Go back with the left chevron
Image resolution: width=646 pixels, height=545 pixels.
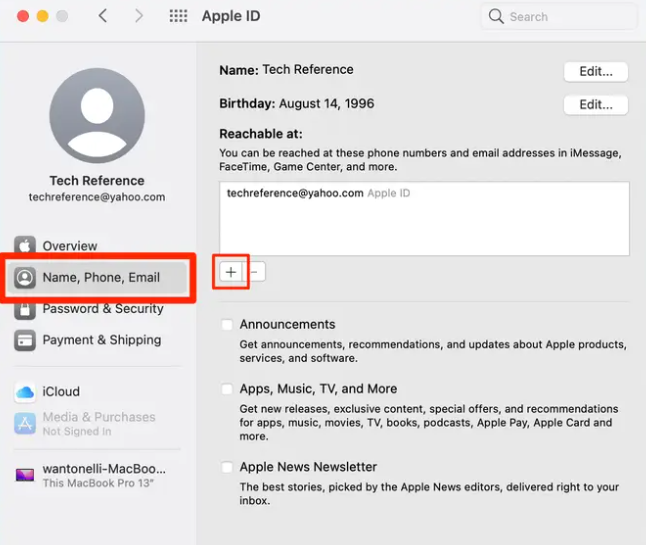[103, 16]
